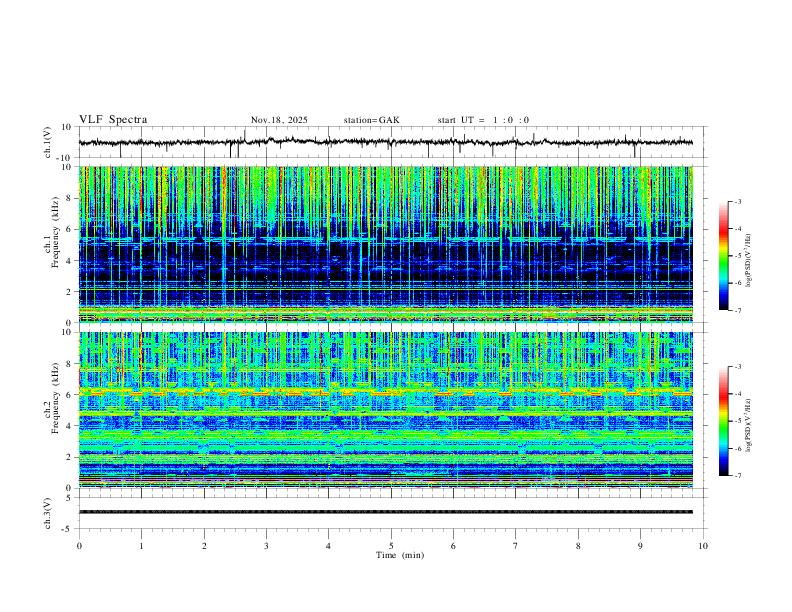Click the "-5" value on ch.1 colorbar
The image size is (792, 612).
coord(737,256)
